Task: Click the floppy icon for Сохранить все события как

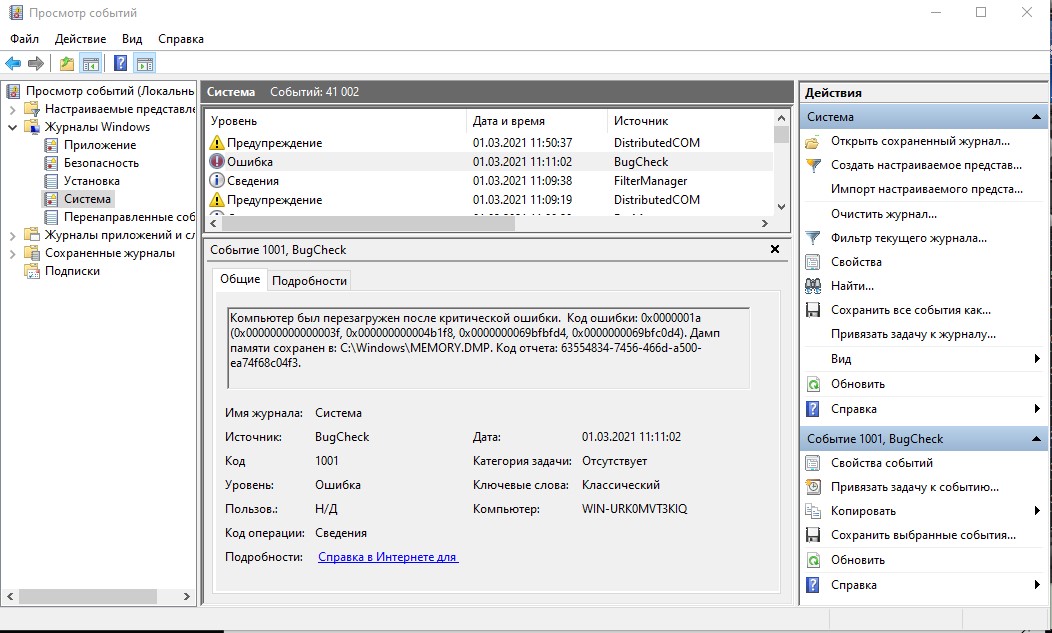Action: click(812, 310)
